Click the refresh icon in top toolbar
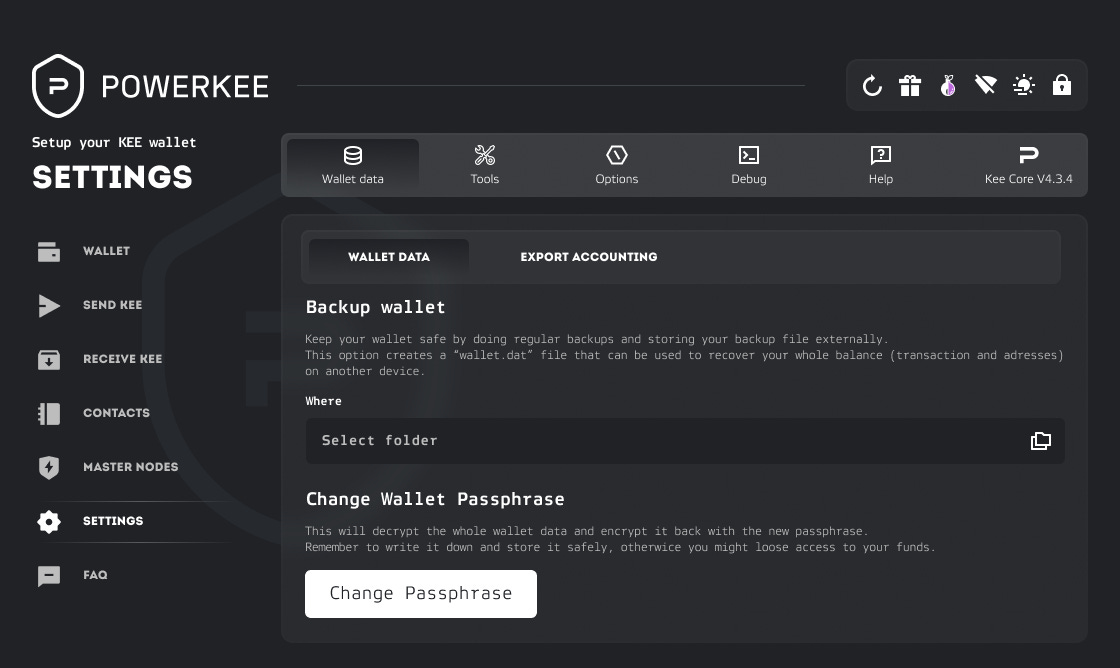The height and width of the screenshot is (668, 1120). [872, 86]
